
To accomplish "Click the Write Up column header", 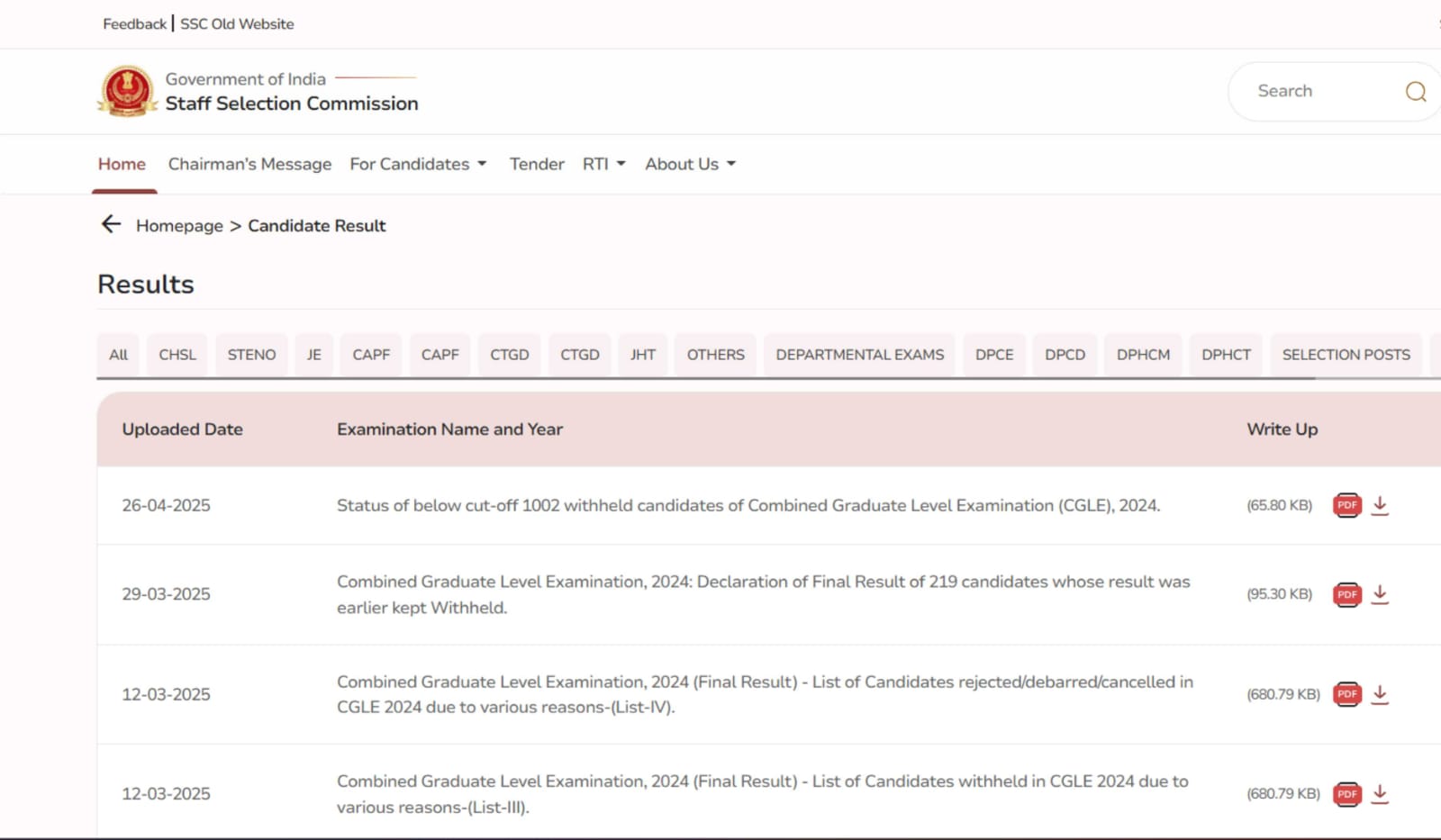I will (x=1282, y=429).
